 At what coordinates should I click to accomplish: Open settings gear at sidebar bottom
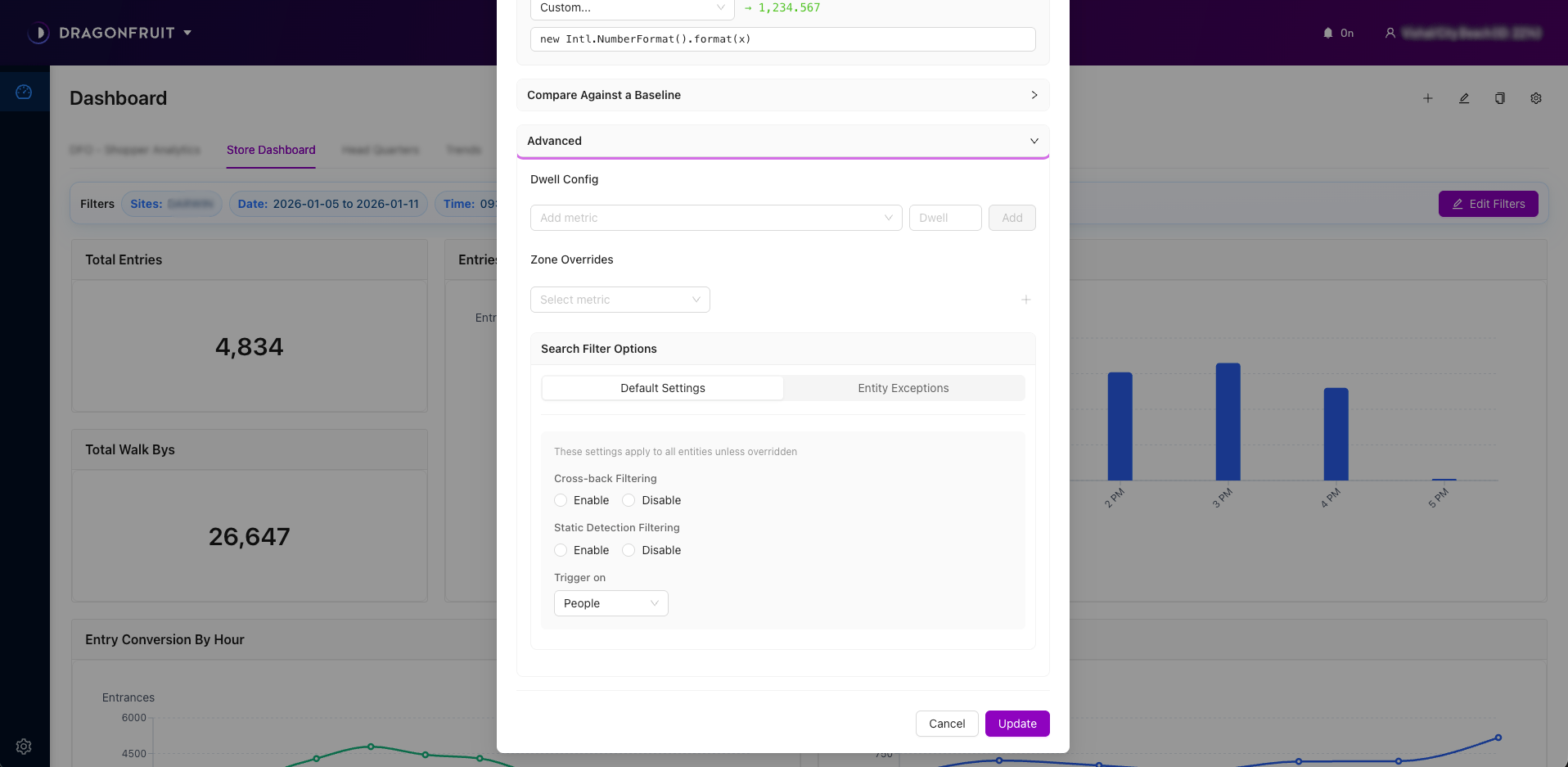(24, 746)
